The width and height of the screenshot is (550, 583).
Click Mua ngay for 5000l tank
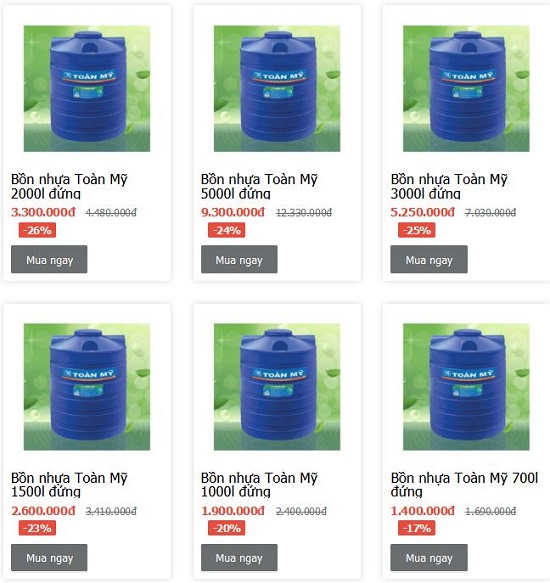(239, 259)
